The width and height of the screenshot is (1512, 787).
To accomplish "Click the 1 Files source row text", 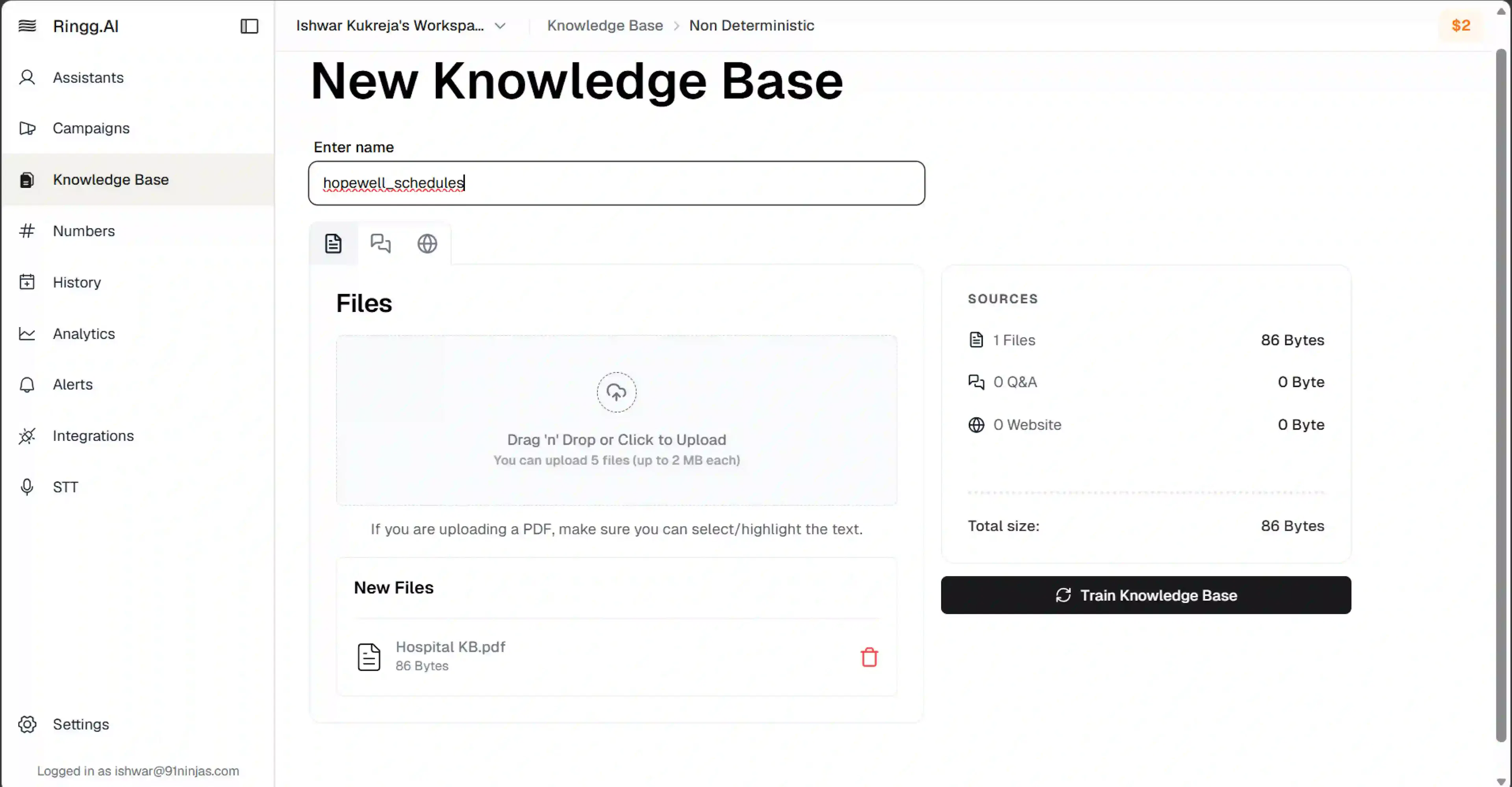I will [1014, 340].
